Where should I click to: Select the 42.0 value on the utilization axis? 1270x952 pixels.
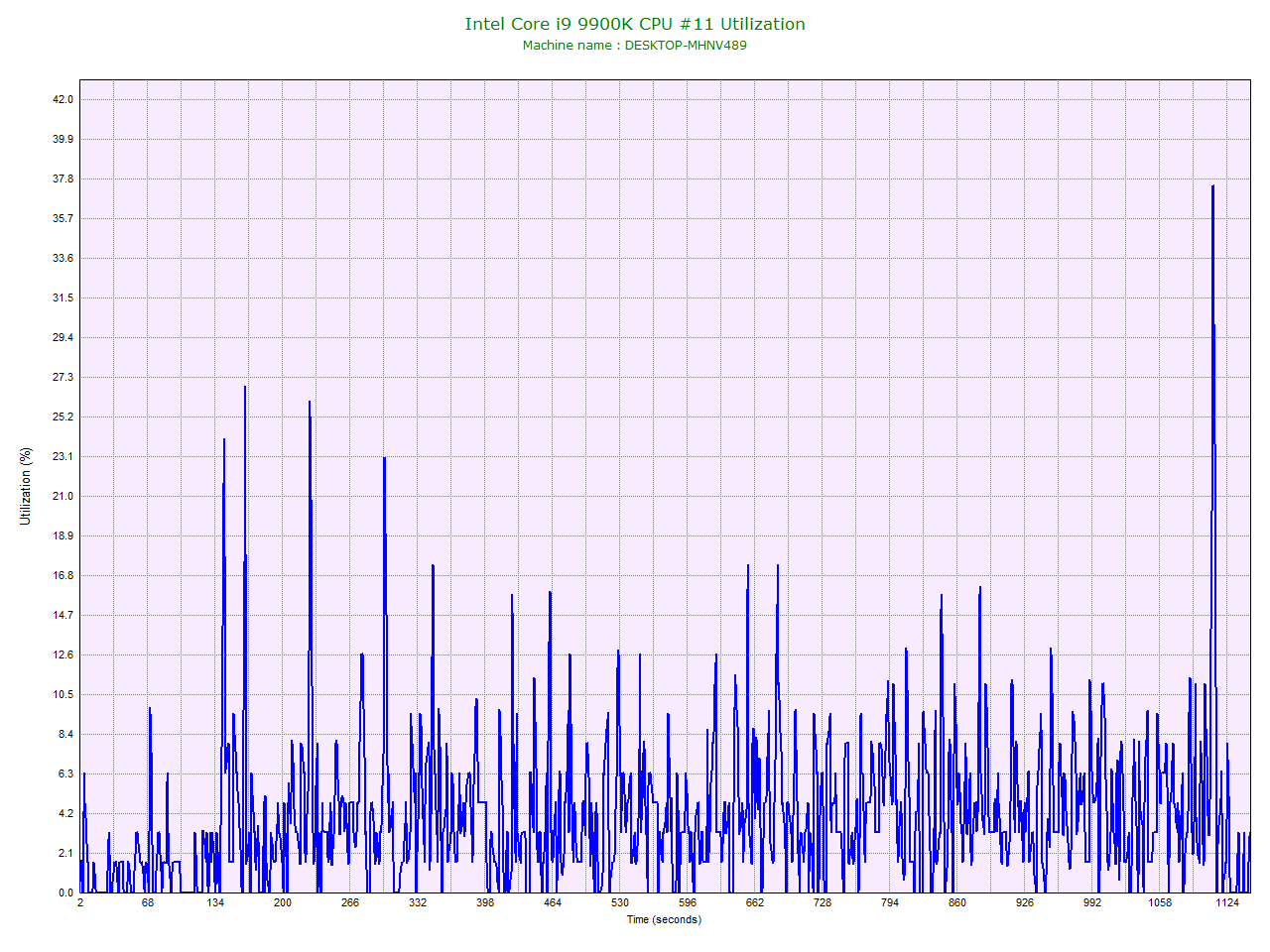(x=63, y=99)
